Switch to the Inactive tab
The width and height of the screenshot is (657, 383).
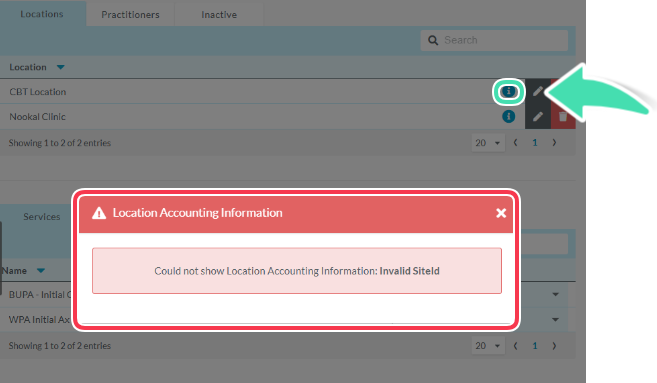(x=219, y=15)
